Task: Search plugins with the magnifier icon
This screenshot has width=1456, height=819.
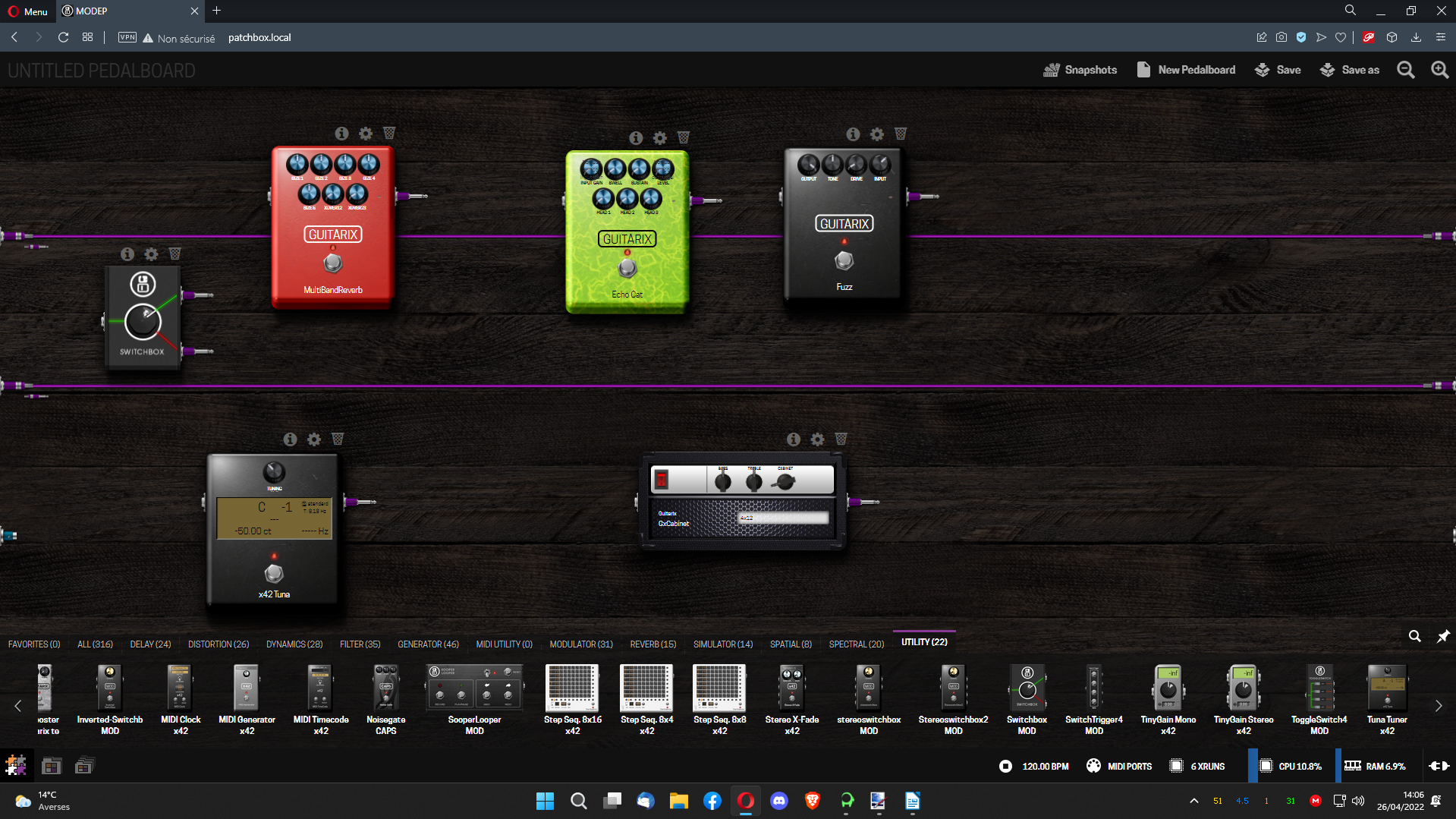Action: click(x=1415, y=636)
